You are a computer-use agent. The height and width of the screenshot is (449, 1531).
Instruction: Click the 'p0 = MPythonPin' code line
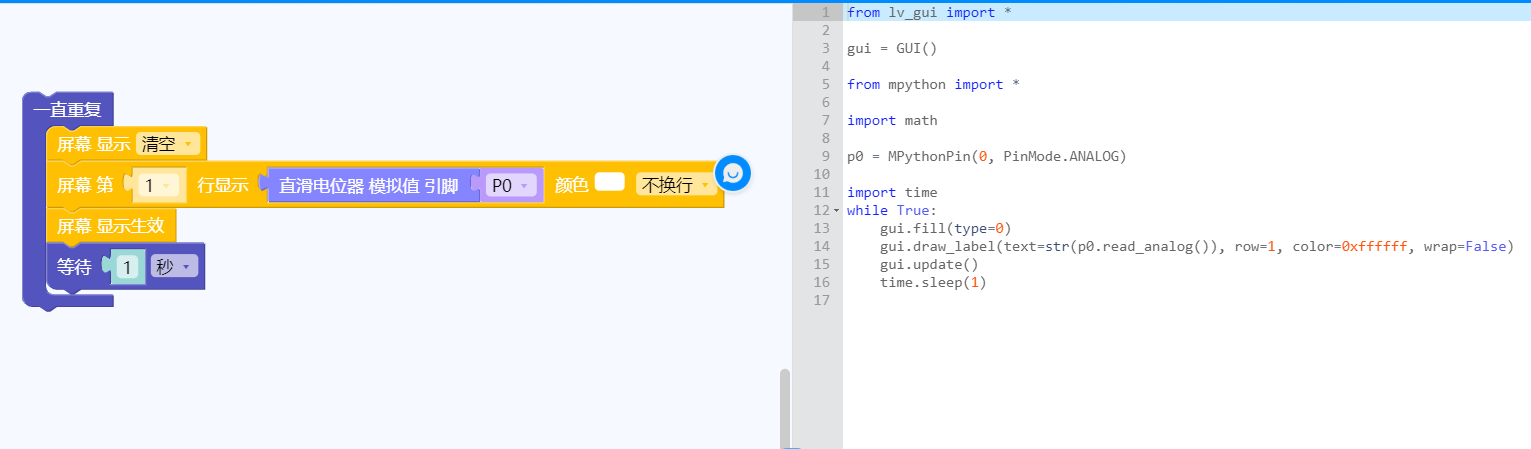click(986, 156)
